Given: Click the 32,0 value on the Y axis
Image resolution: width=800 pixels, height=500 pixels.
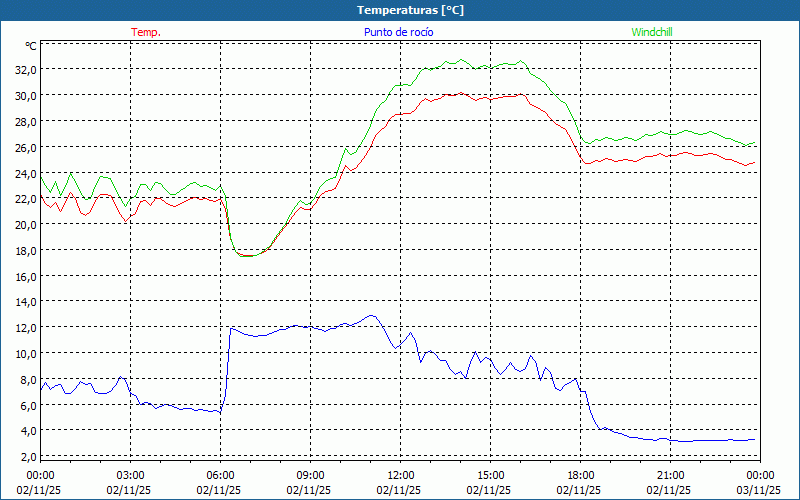Looking at the screenshot, I should click(x=25, y=70).
